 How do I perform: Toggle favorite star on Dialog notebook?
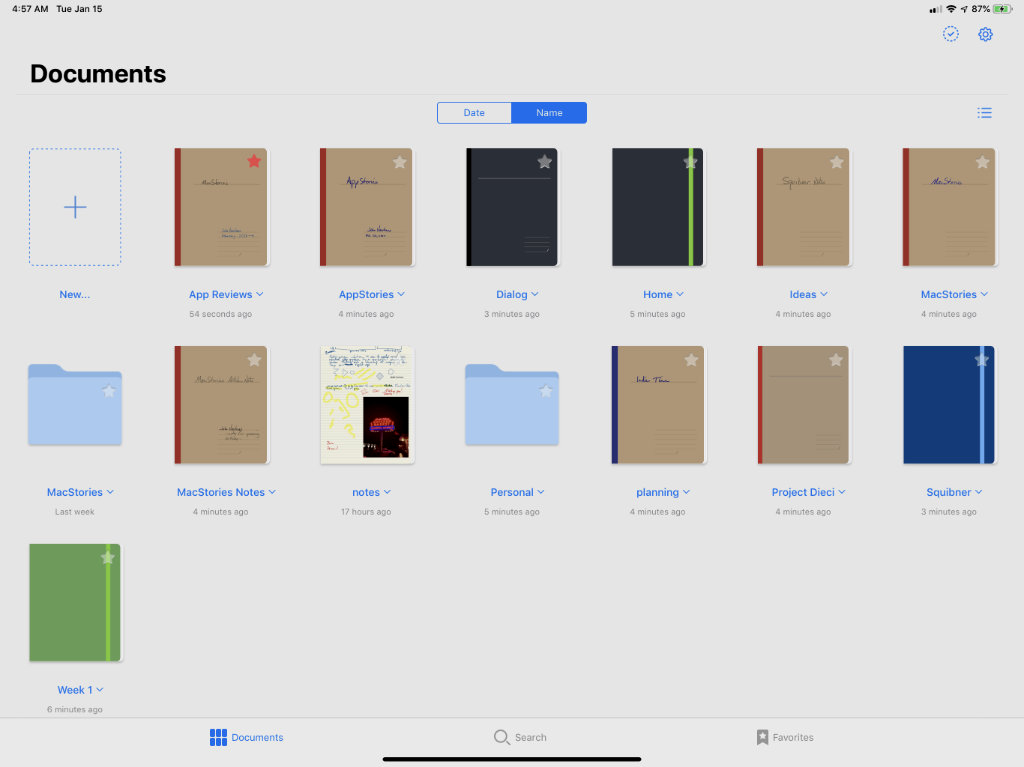click(x=545, y=161)
